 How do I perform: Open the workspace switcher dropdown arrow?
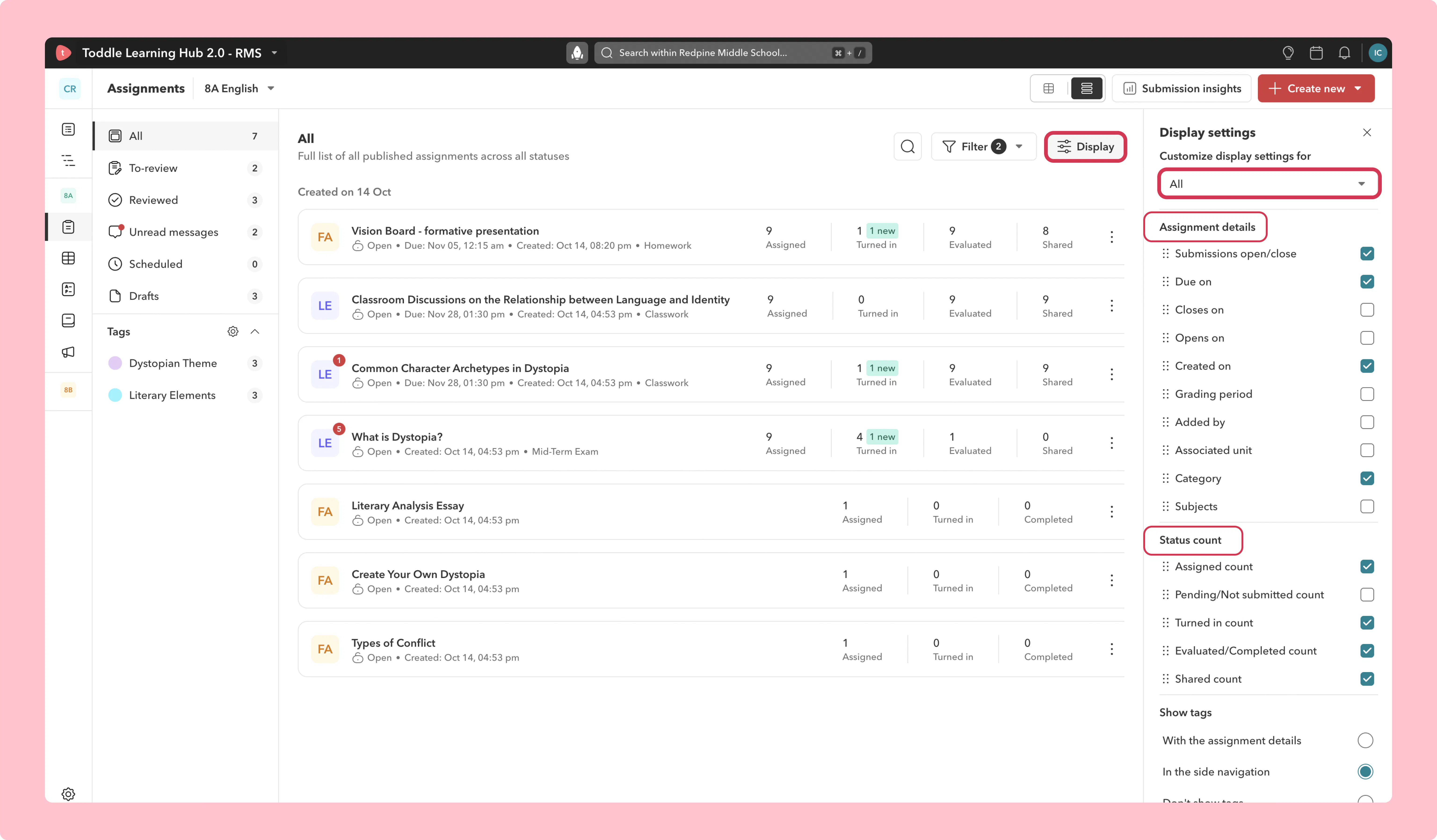[x=274, y=53]
